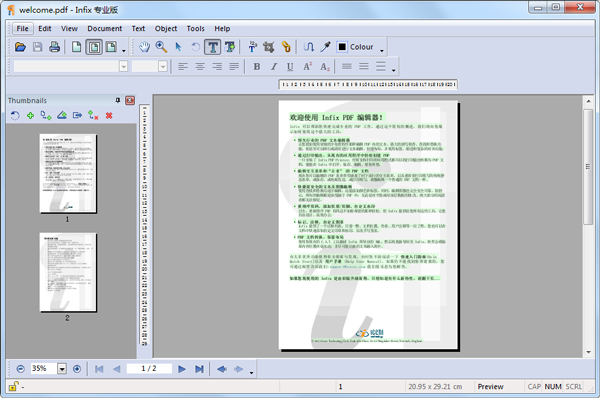Go to the first page
The width and height of the screenshot is (600, 398).
pyautogui.click(x=99, y=369)
